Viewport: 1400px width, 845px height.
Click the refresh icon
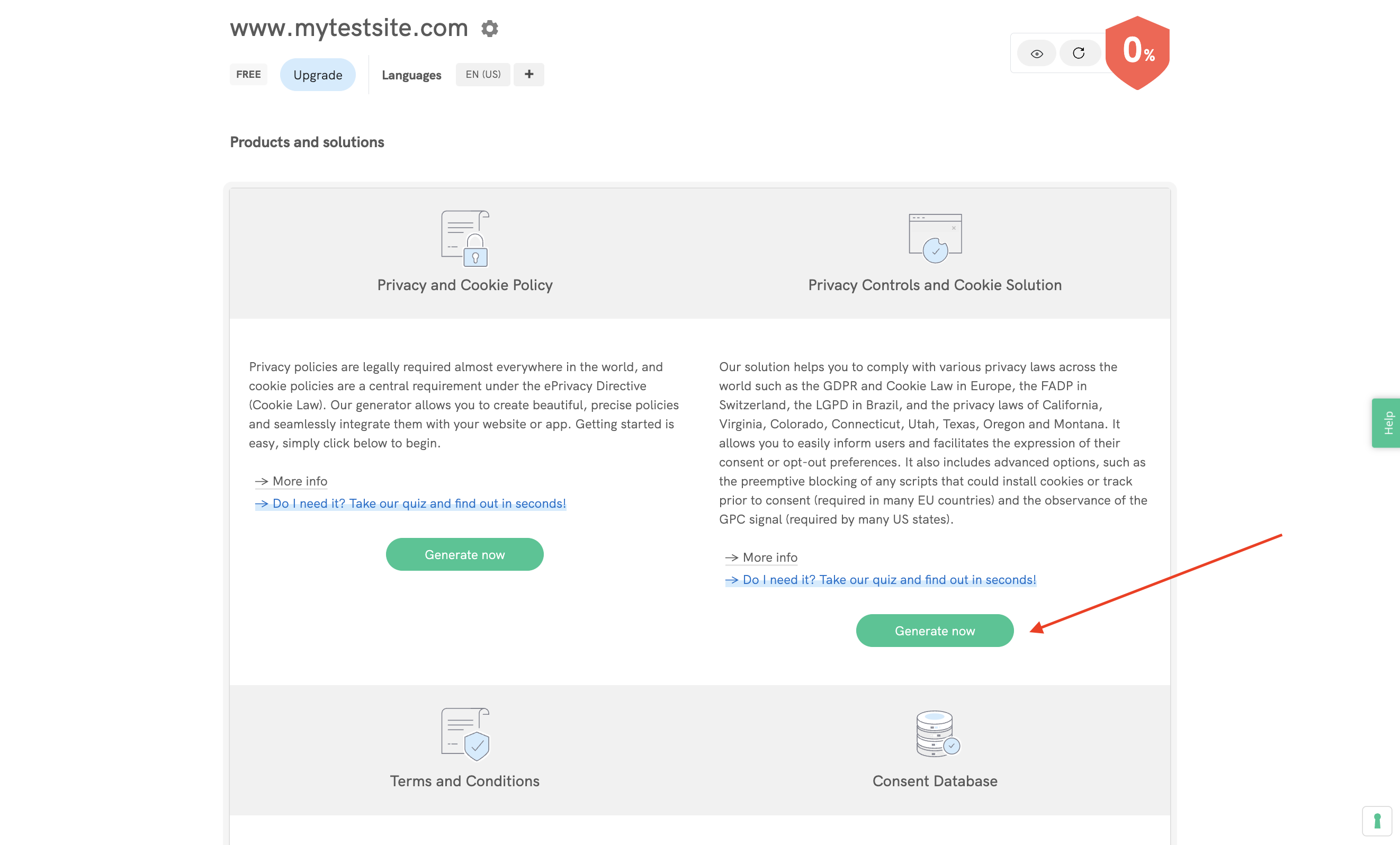click(1079, 52)
